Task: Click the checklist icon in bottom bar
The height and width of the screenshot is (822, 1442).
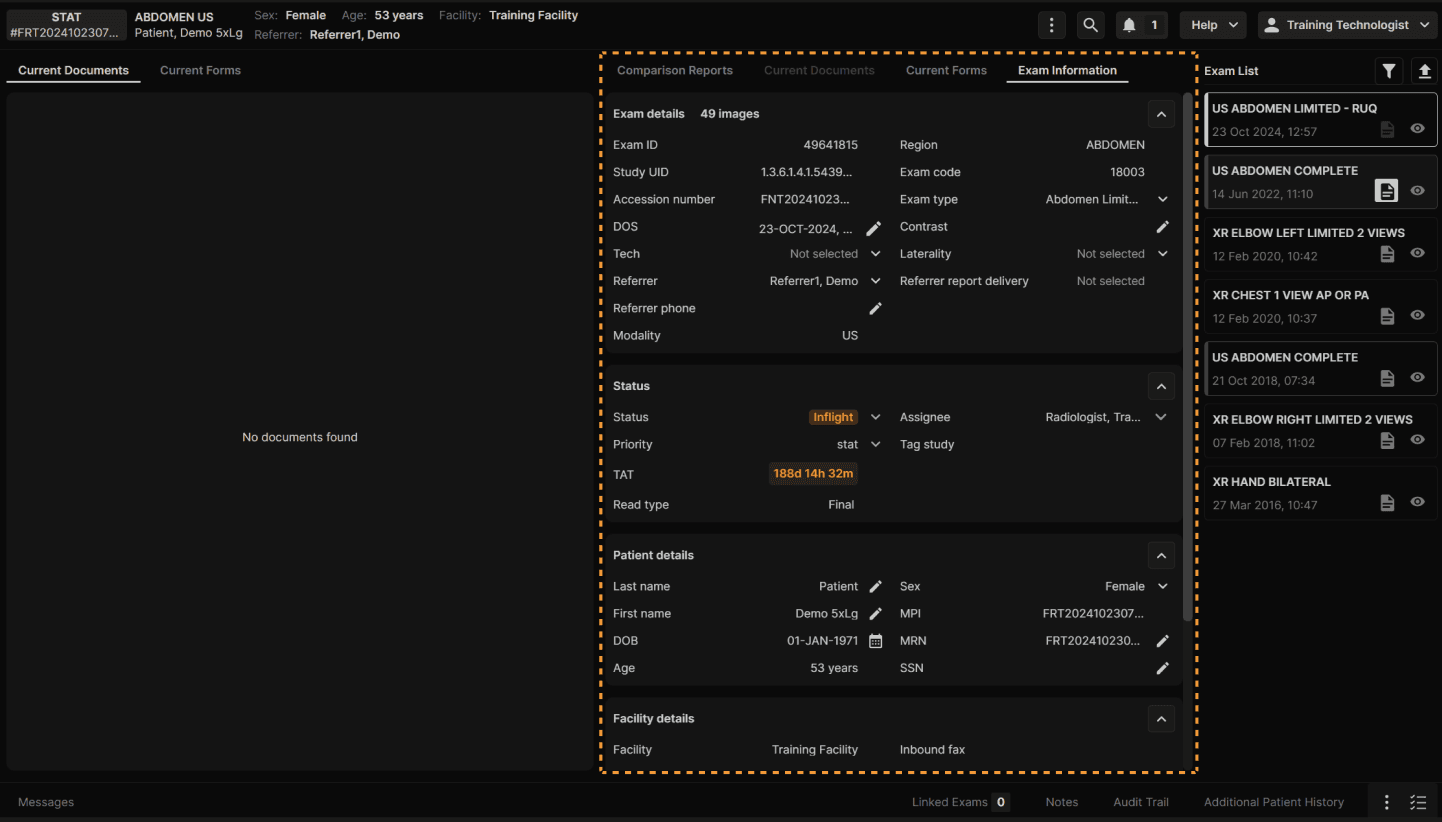Action: 1418,802
